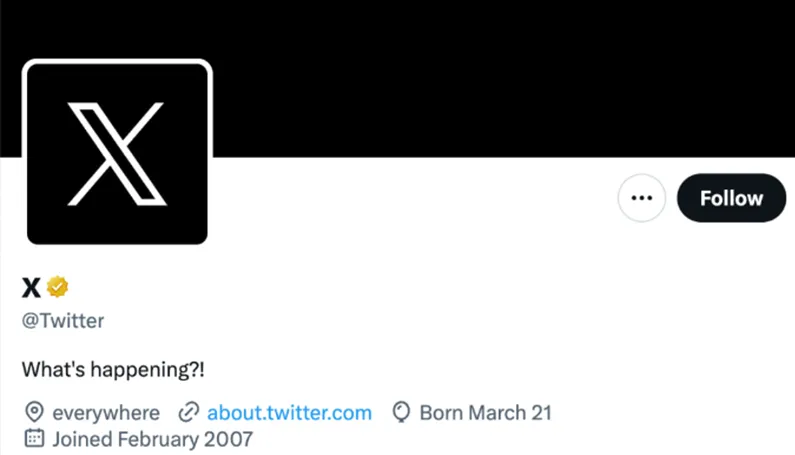The width and height of the screenshot is (795, 455).
Task: Click the white X glyph inside avatar
Action: tap(117, 154)
